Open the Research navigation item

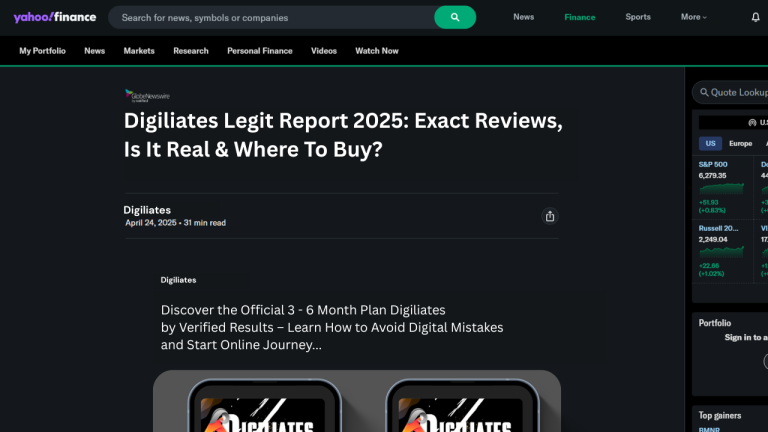pyautogui.click(x=191, y=51)
